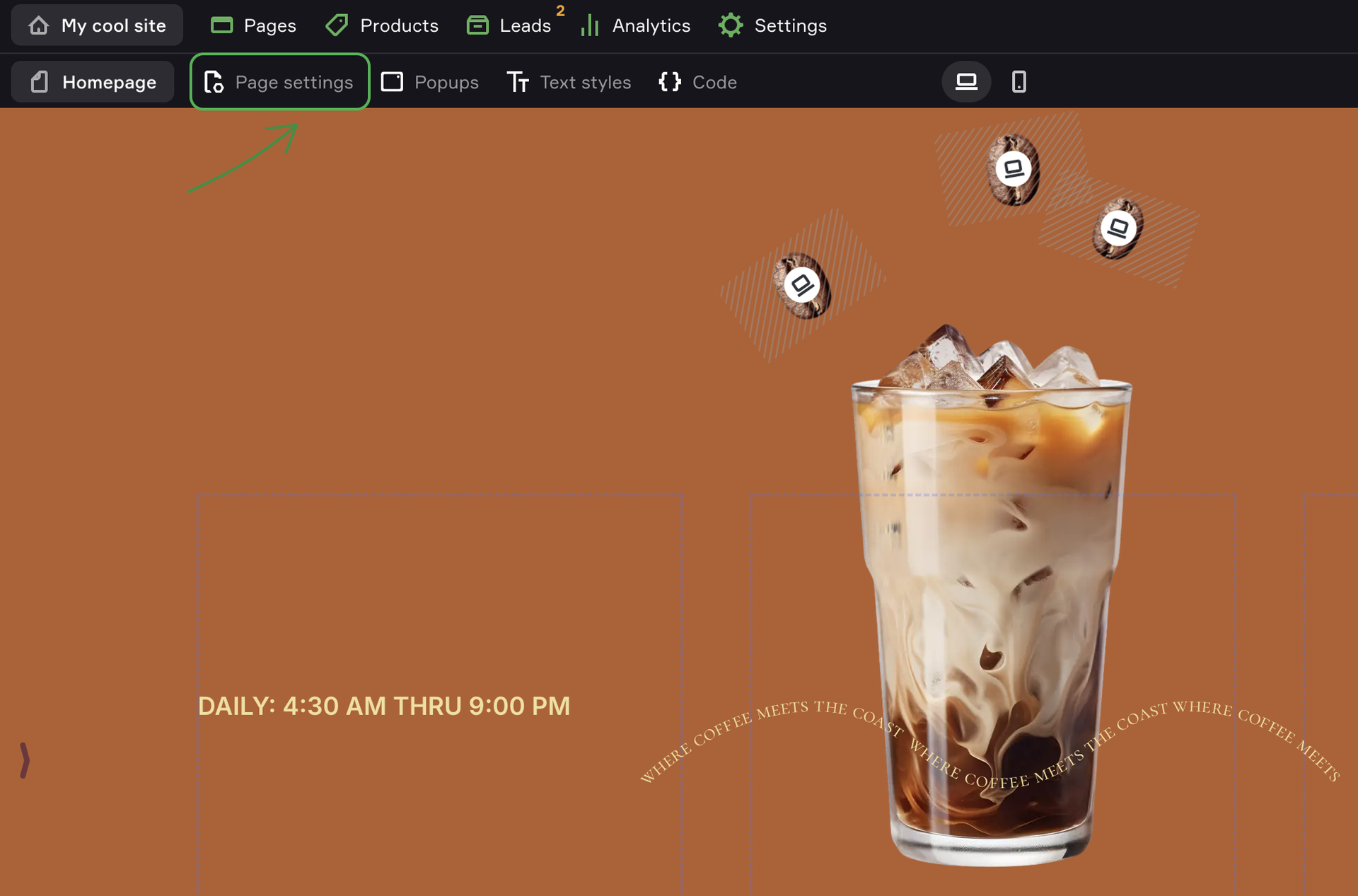Click the Settings gear icon
Viewport: 1358px width, 896px height.
point(731,25)
